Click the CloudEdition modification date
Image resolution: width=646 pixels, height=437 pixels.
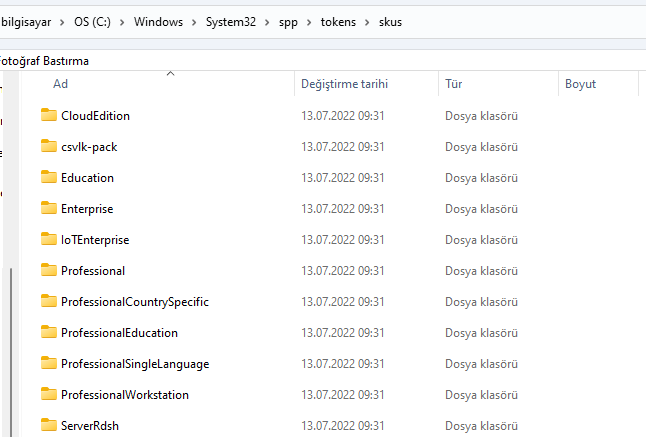[x=343, y=116]
